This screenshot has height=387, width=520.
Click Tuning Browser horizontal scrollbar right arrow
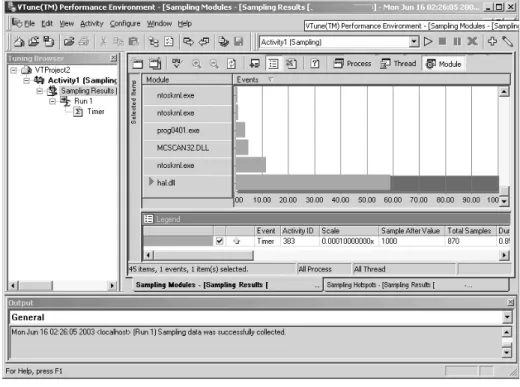tap(112, 285)
